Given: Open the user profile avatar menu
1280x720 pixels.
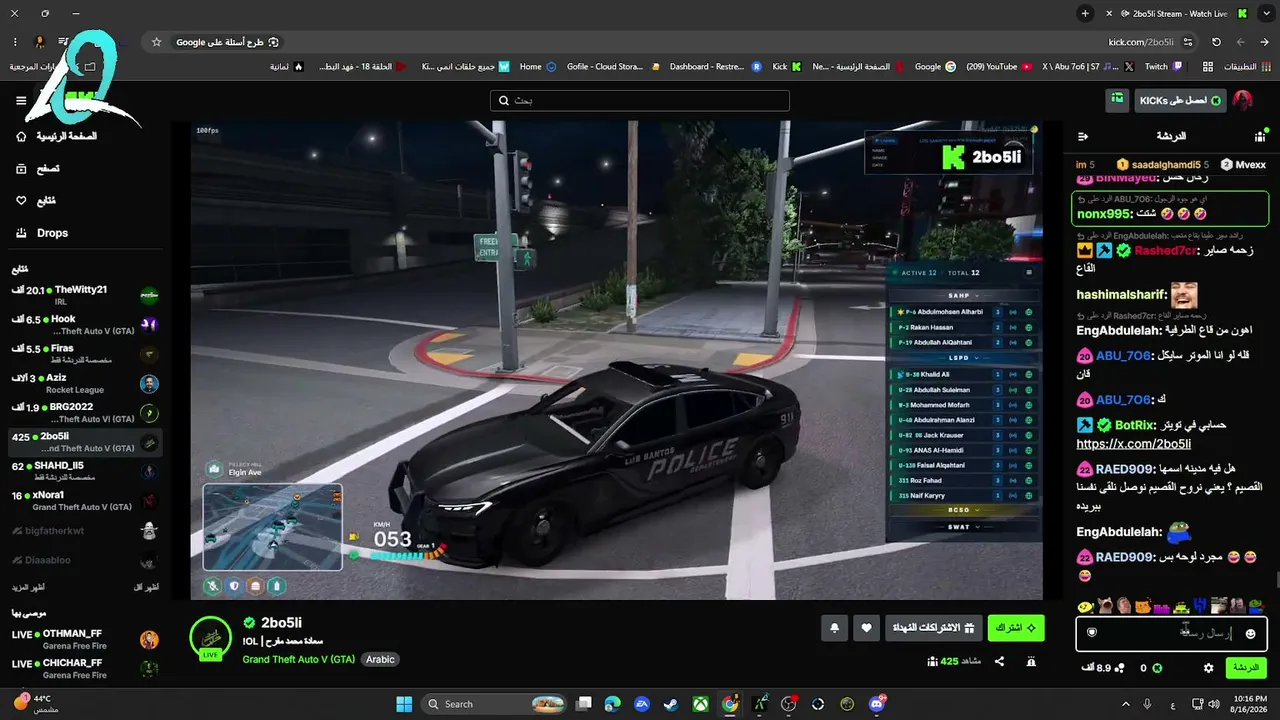Looking at the screenshot, I should (1242, 101).
